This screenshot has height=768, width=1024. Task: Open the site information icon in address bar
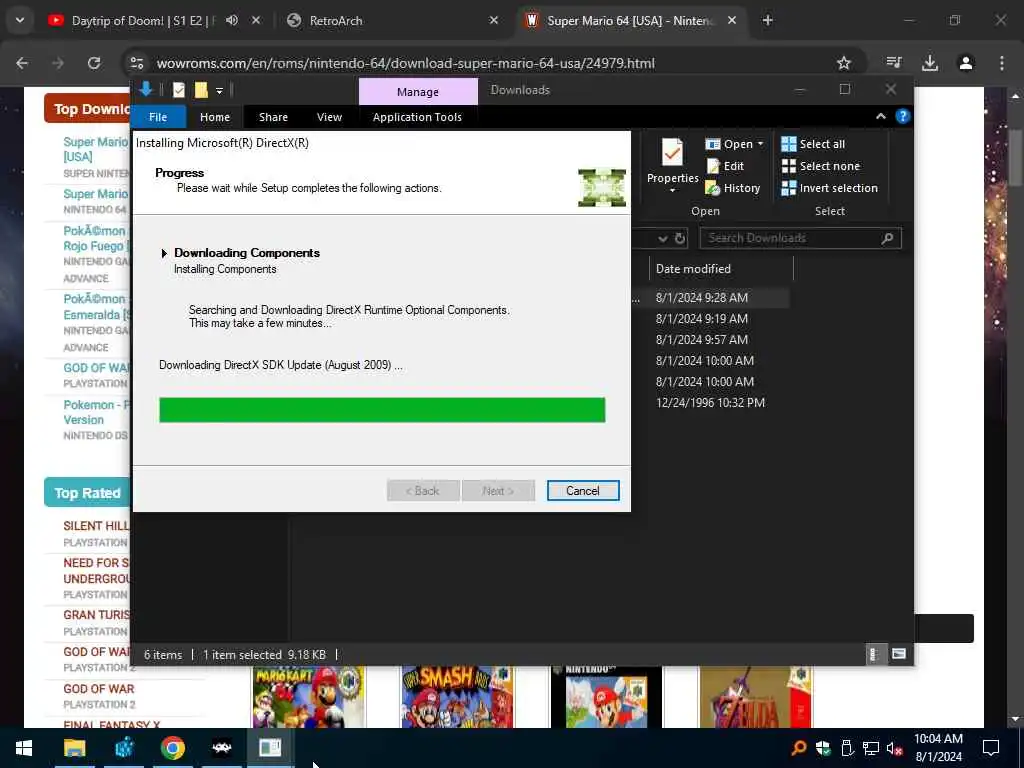click(137, 63)
